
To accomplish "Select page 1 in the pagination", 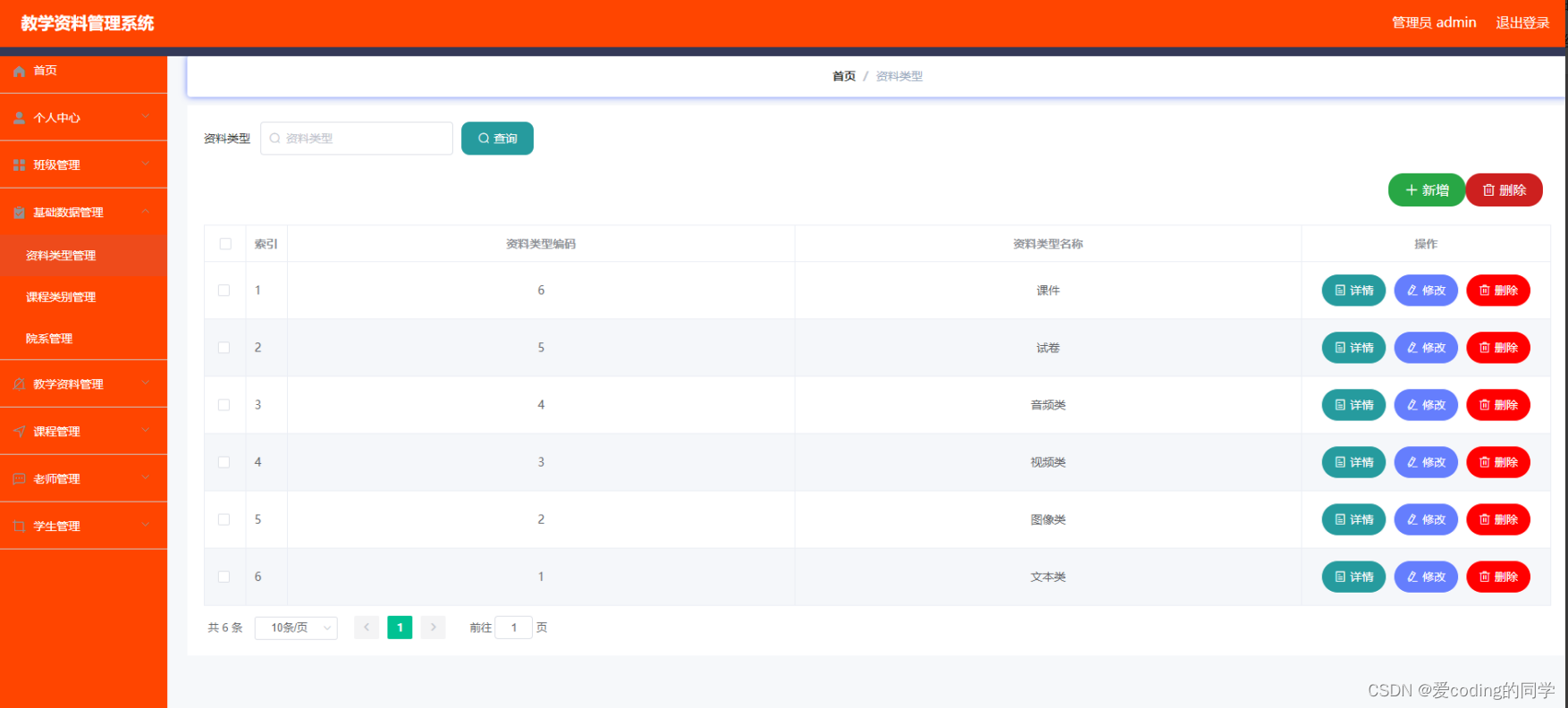I will 400,628.
